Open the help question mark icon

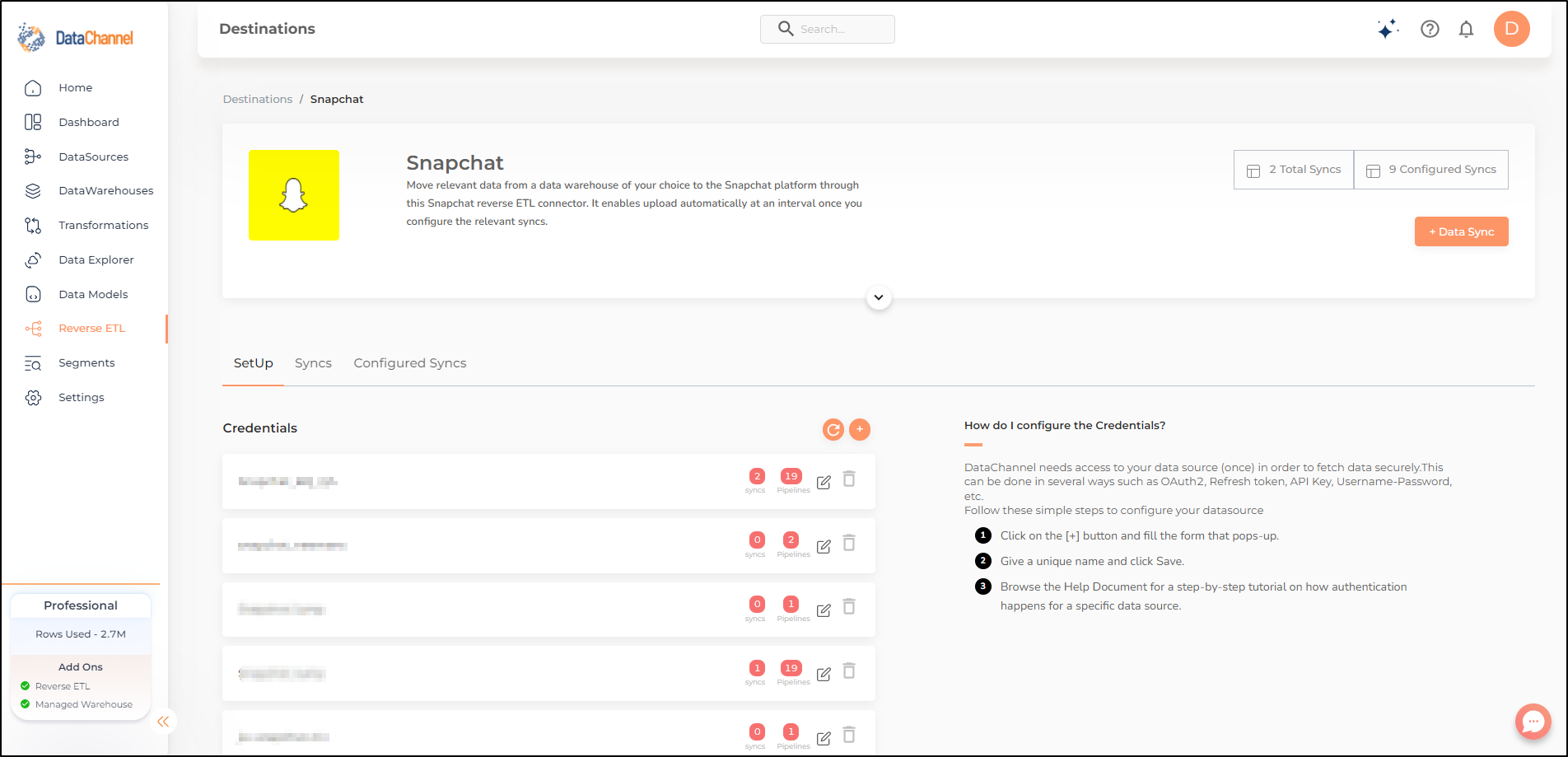point(1430,30)
